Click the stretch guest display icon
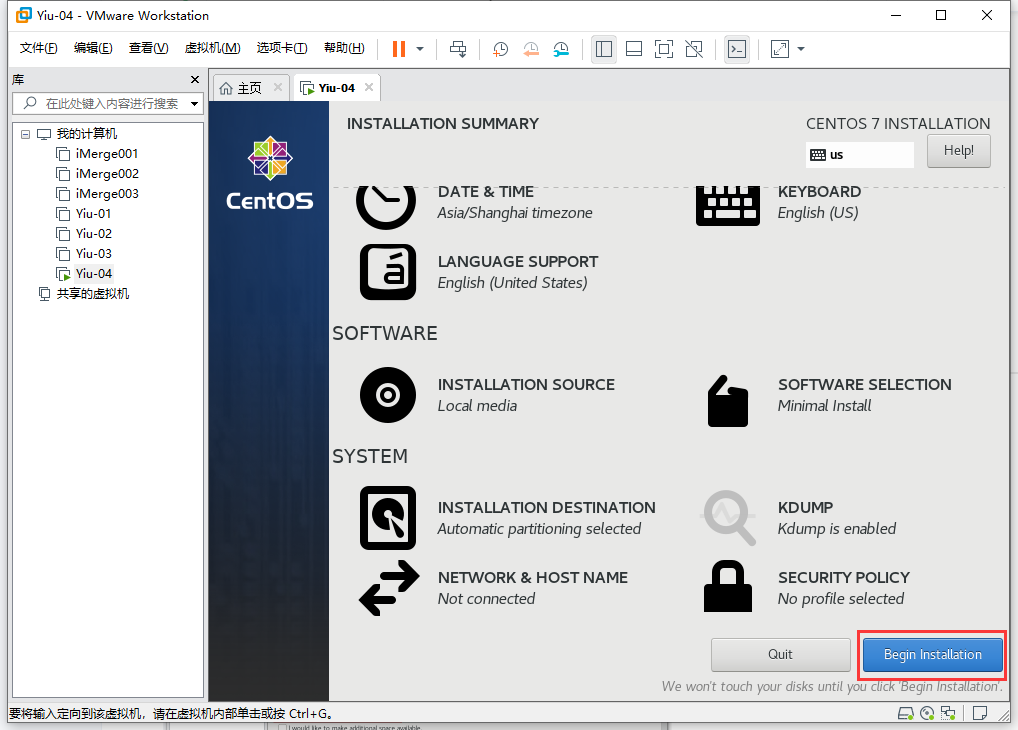This screenshot has width=1018, height=730. click(780, 49)
